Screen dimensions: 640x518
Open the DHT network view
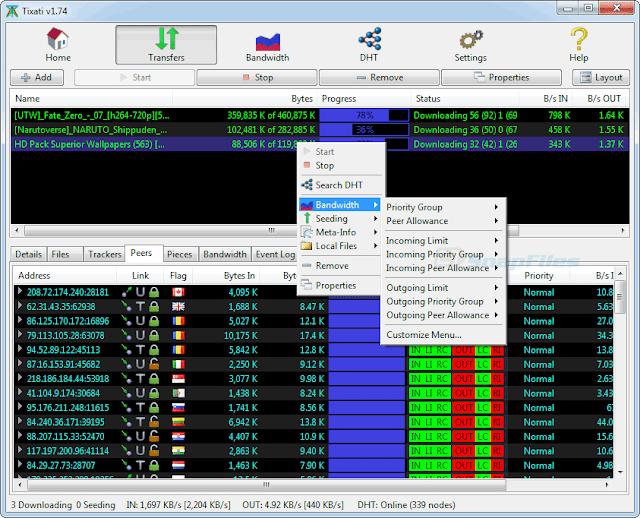click(x=369, y=45)
